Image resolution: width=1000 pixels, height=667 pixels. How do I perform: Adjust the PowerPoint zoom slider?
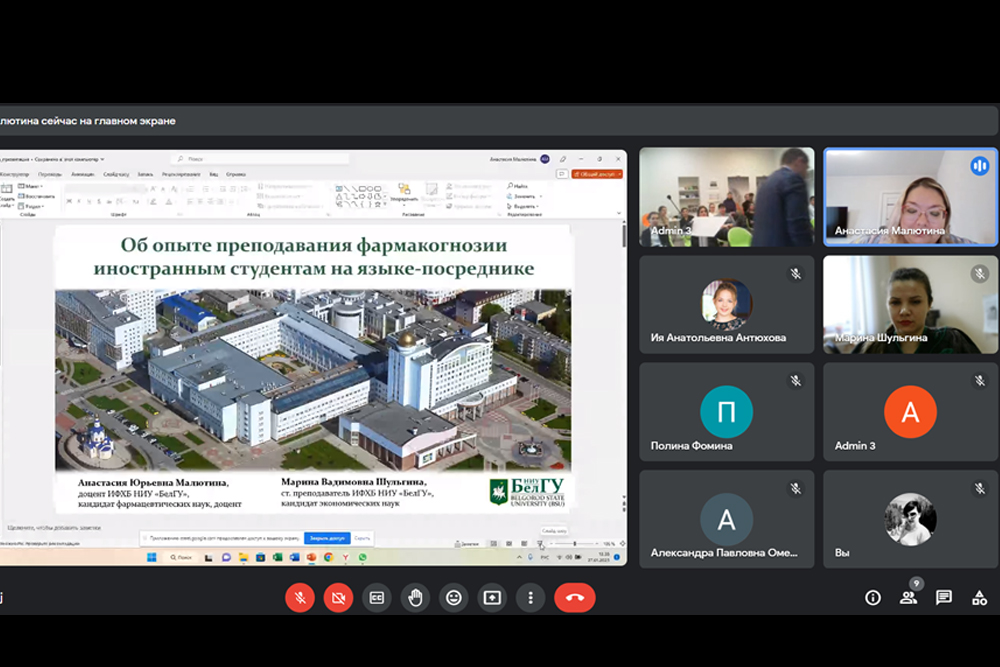pos(577,544)
